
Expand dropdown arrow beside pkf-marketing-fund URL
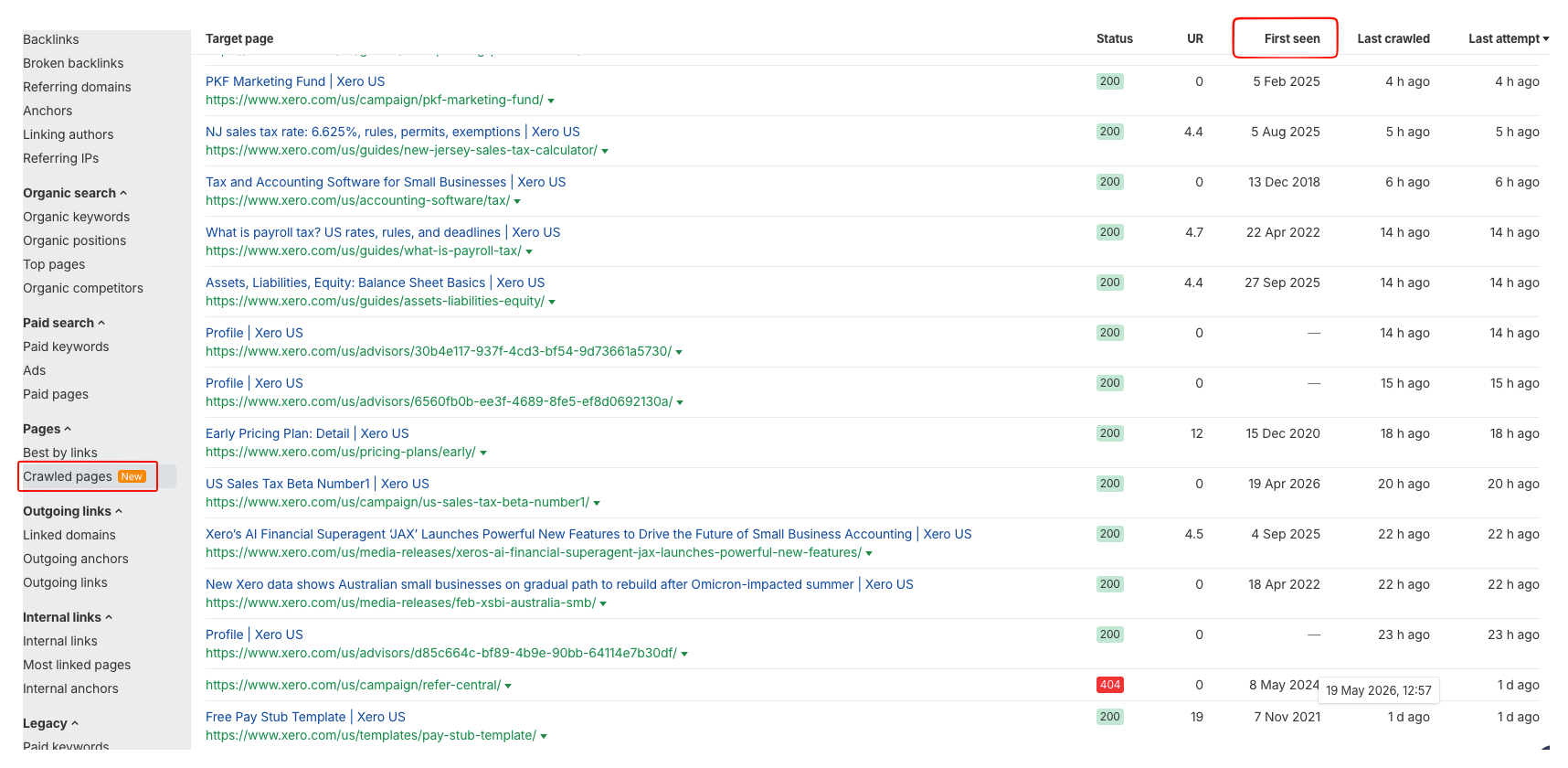click(x=551, y=101)
